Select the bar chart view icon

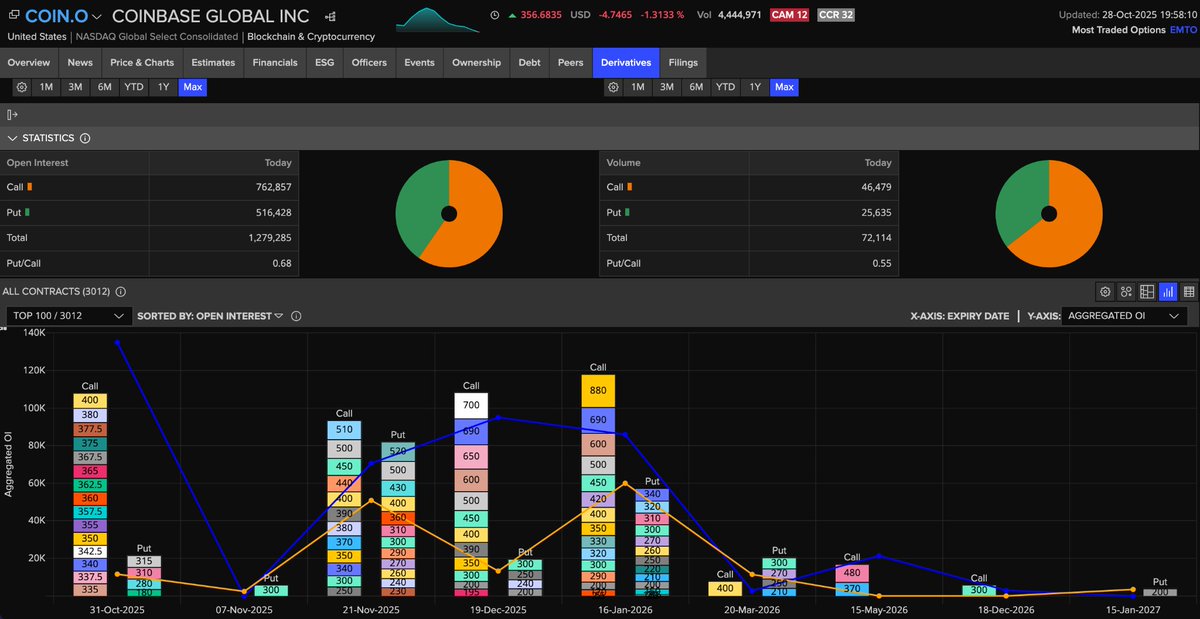coord(1167,291)
